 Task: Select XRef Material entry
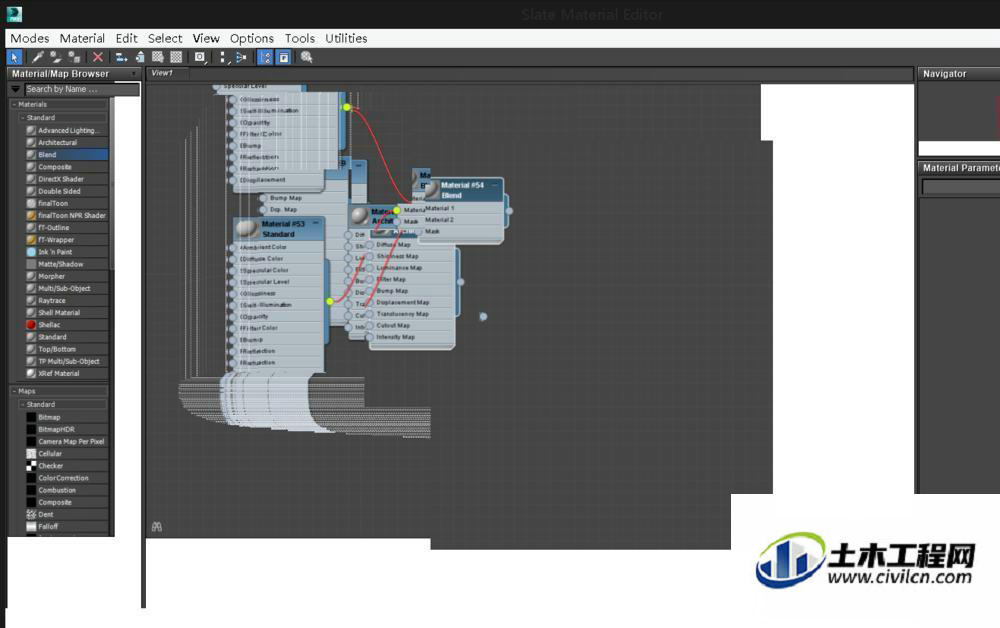click(x=66, y=374)
